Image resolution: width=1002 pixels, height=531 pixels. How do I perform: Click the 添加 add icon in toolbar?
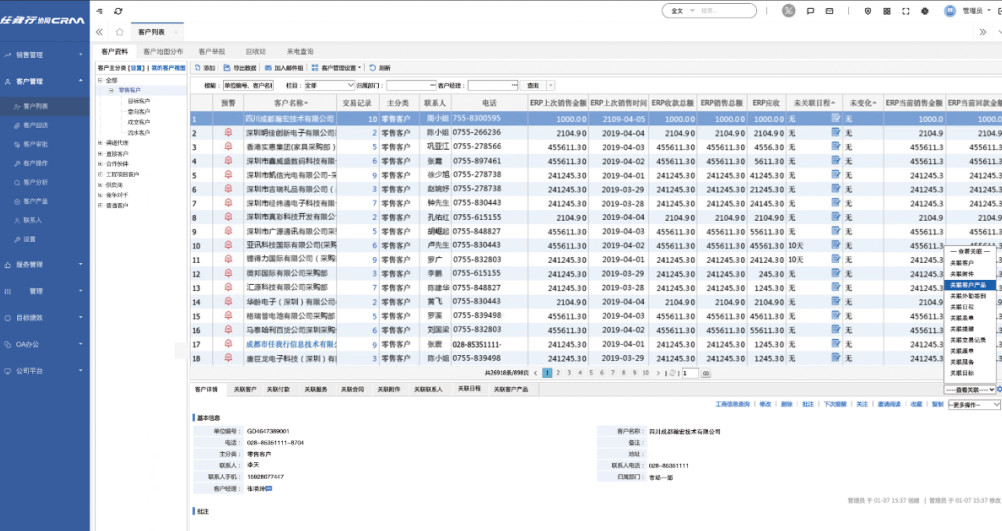point(198,67)
